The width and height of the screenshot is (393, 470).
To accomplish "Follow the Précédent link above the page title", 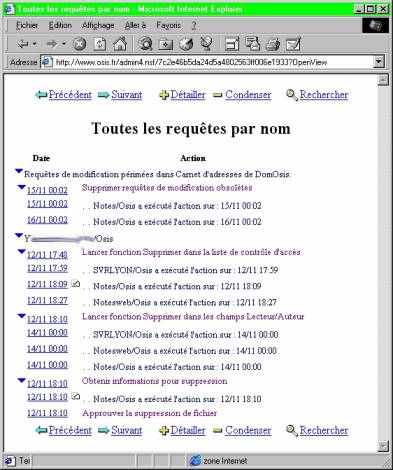I will [x=70, y=95].
